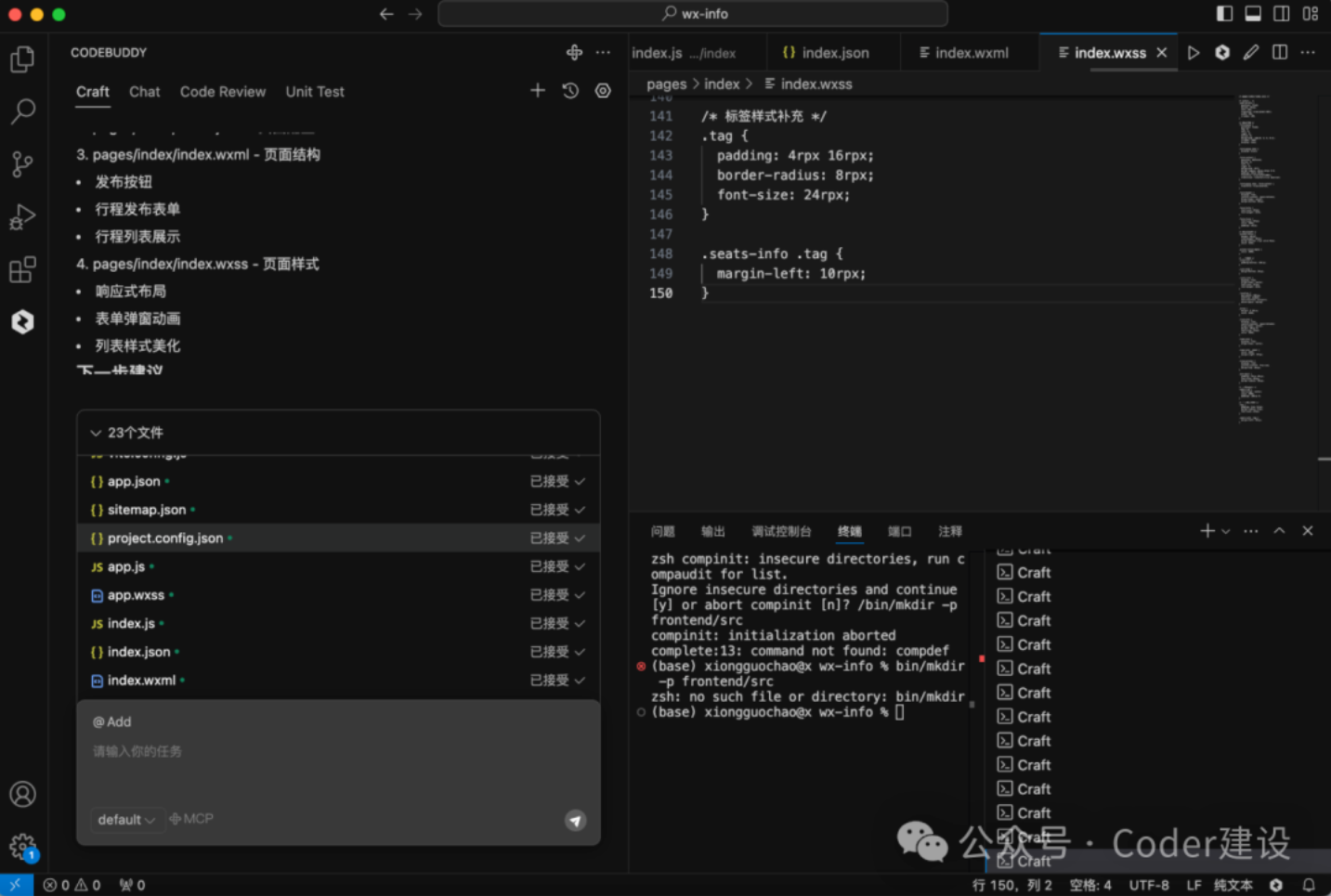Viewport: 1331px width, 896px height.
Task: Open the Search view in activity bar
Action: (22, 111)
